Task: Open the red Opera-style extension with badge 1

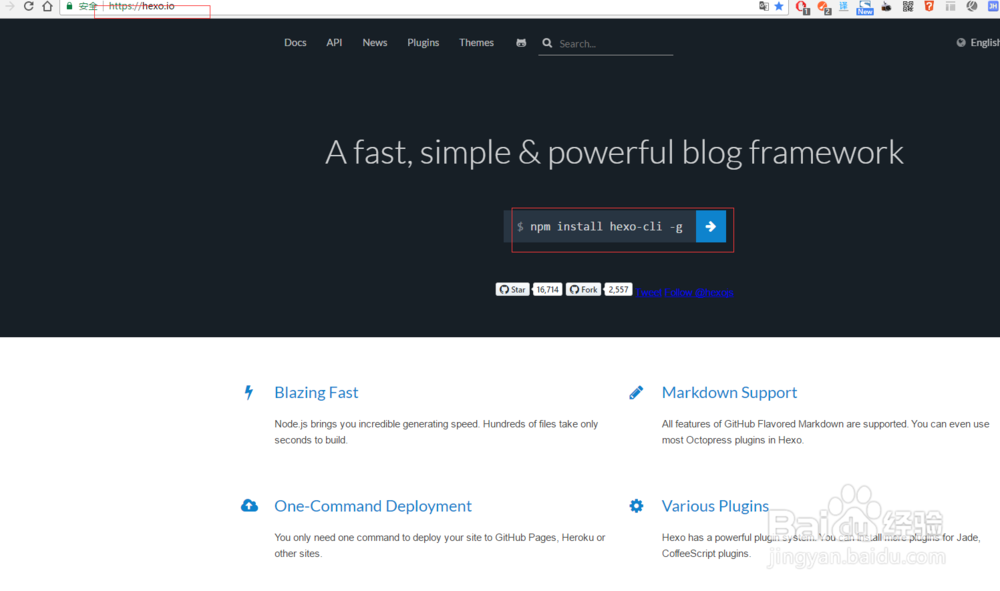Action: [x=802, y=7]
